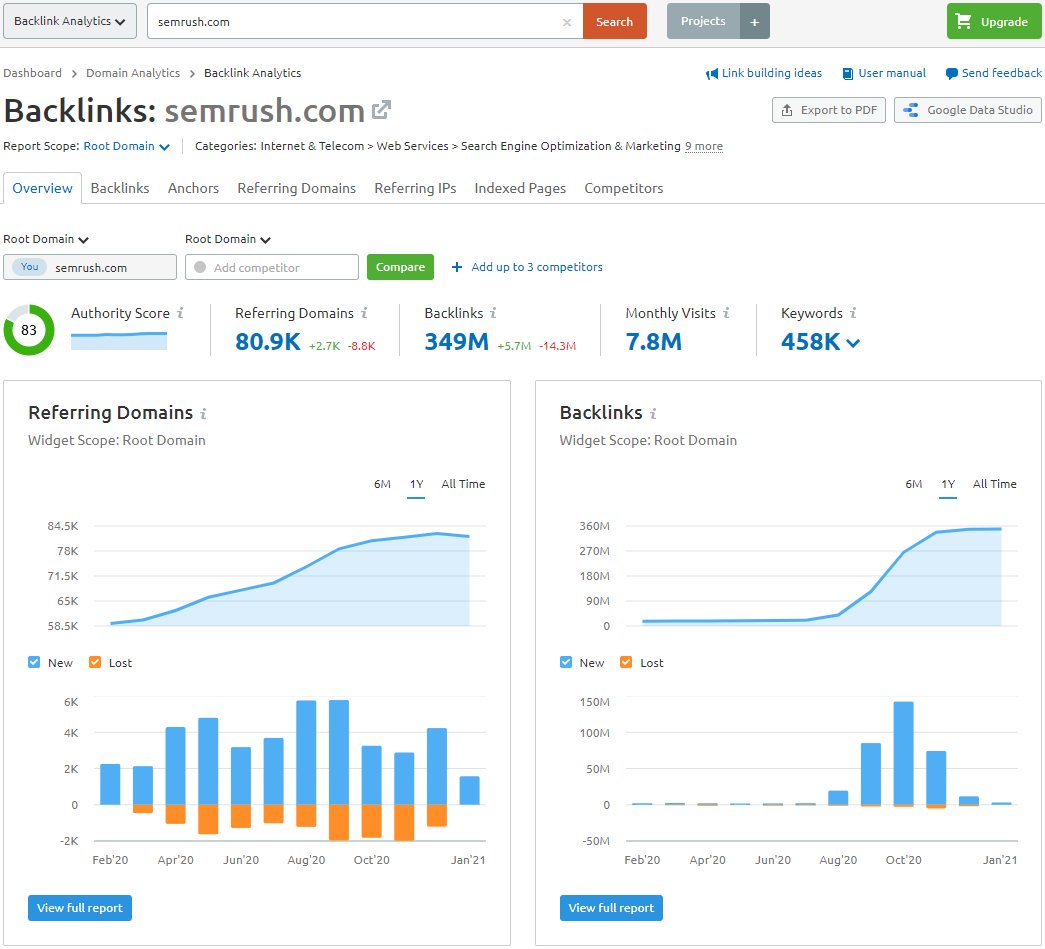Click Referring Domains metric info icon
The height and width of the screenshot is (949, 1045).
click(x=364, y=313)
